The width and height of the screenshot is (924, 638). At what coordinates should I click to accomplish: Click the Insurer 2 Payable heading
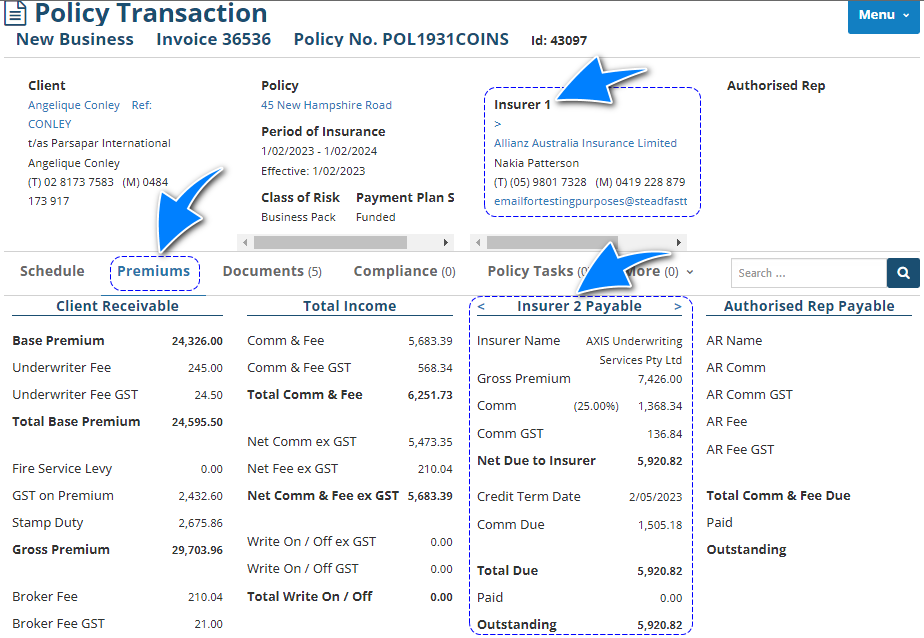pyautogui.click(x=579, y=306)
